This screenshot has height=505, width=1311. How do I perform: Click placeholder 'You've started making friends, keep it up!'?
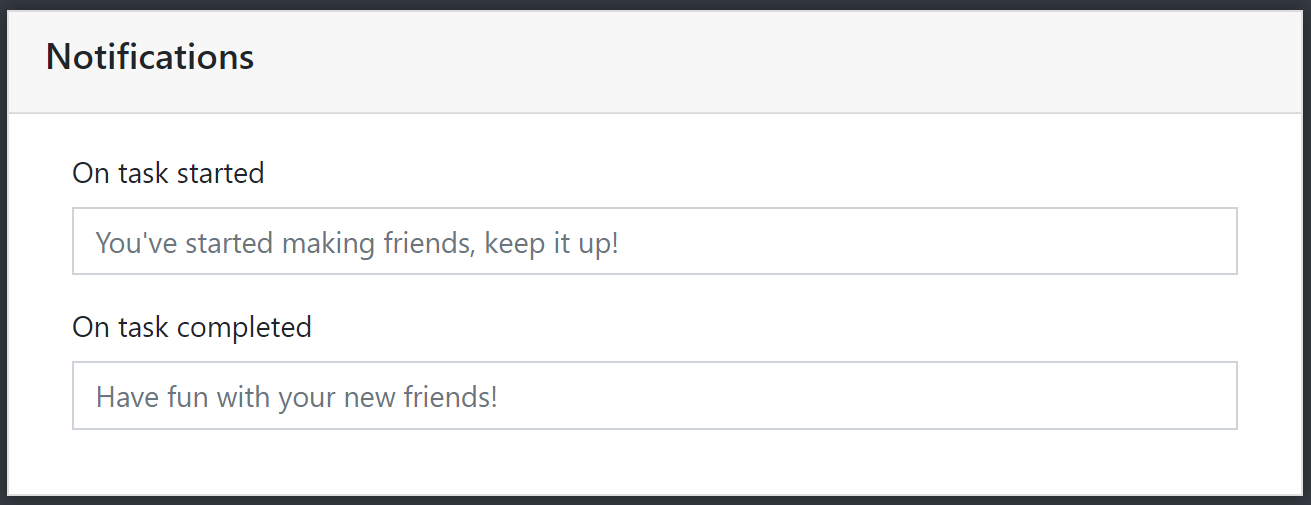pos(357,242)
